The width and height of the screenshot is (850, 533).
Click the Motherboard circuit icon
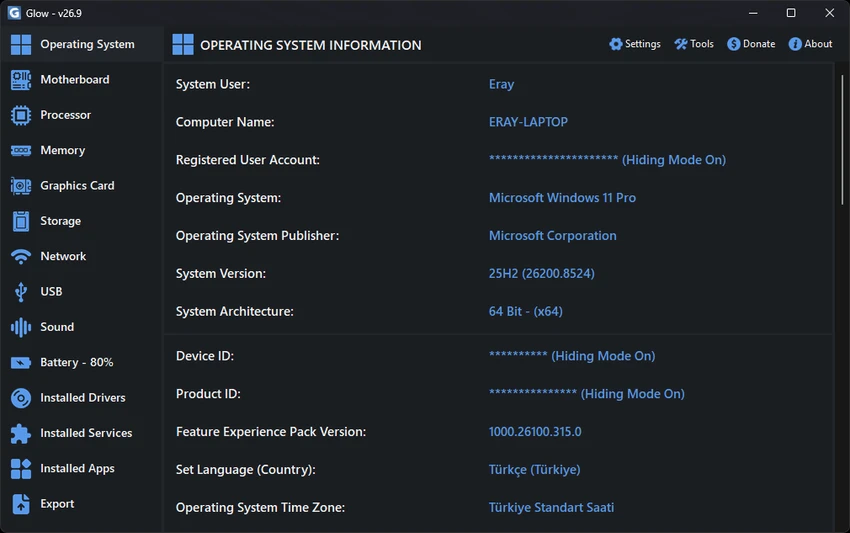(21, 80)
